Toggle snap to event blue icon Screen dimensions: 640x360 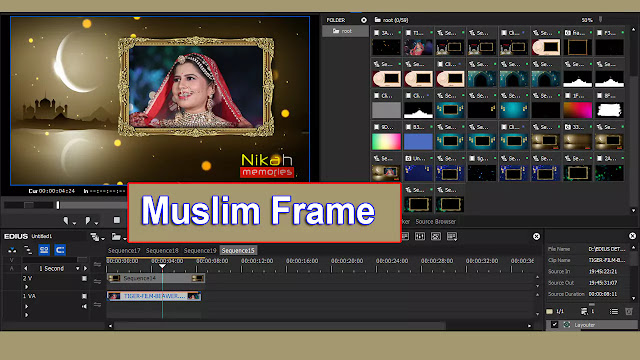pyautogui.click(x=60, y=250)
